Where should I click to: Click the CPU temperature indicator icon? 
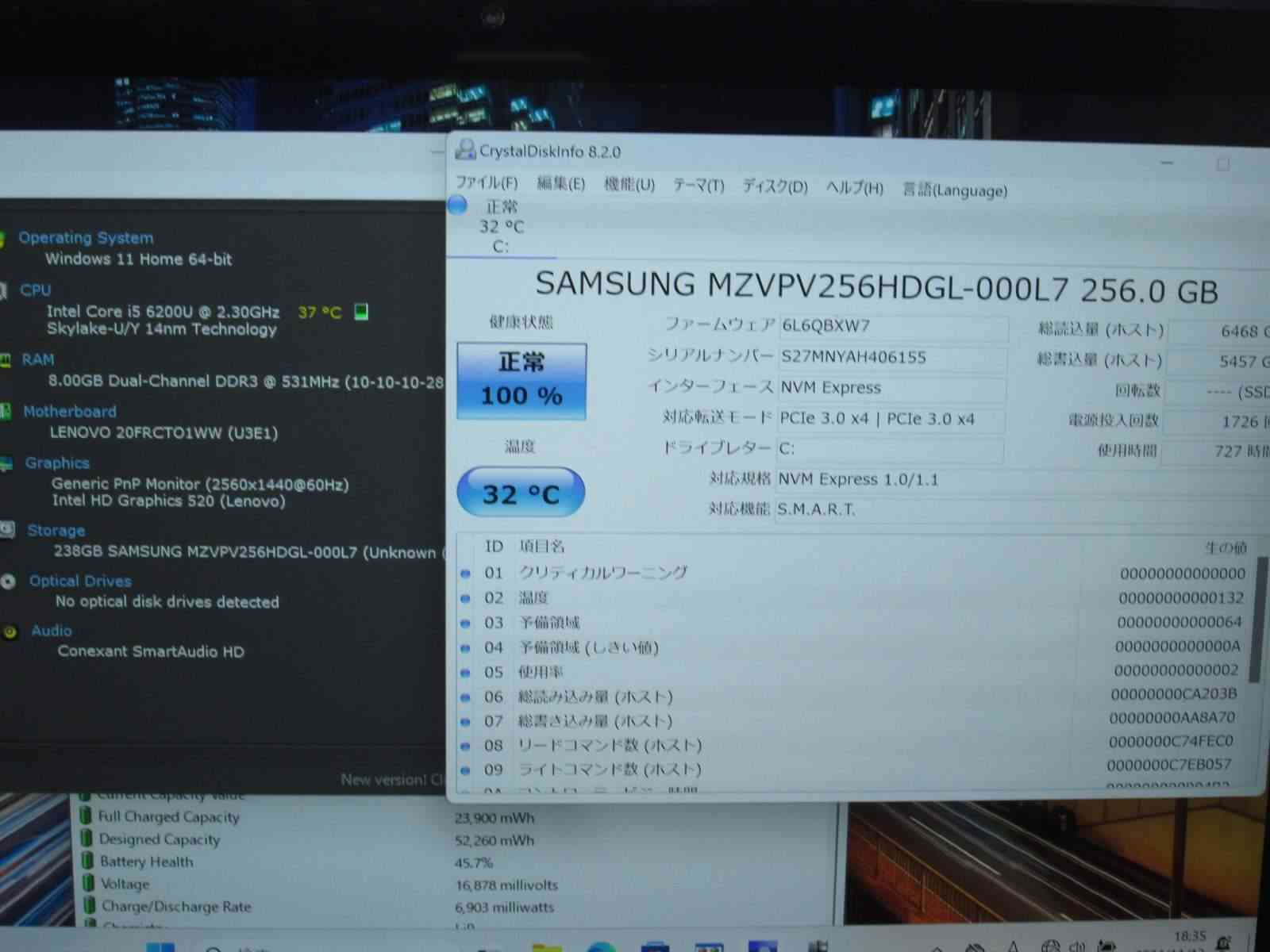(361, 312)
